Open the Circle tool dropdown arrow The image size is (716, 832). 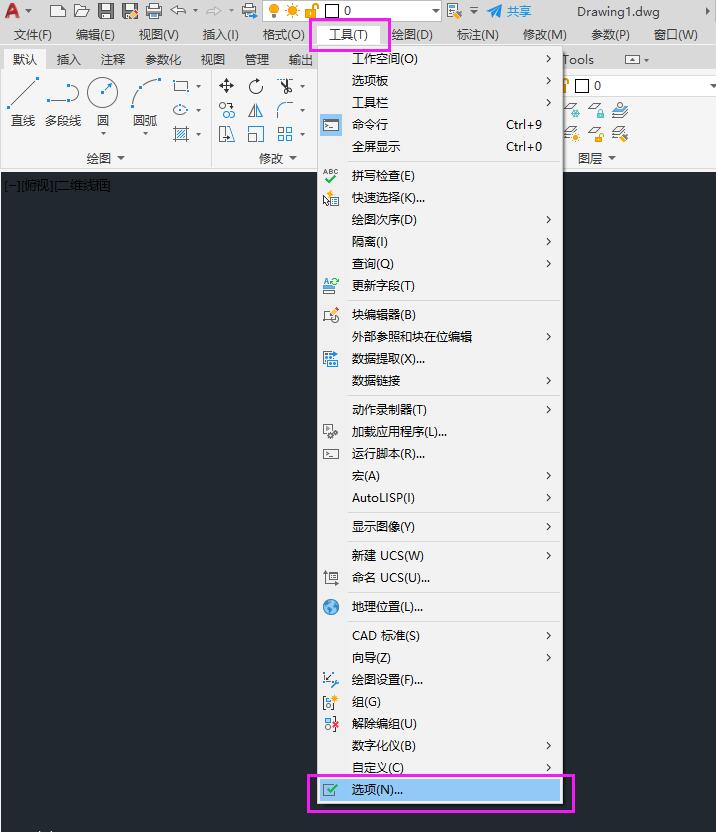[103, 134]
